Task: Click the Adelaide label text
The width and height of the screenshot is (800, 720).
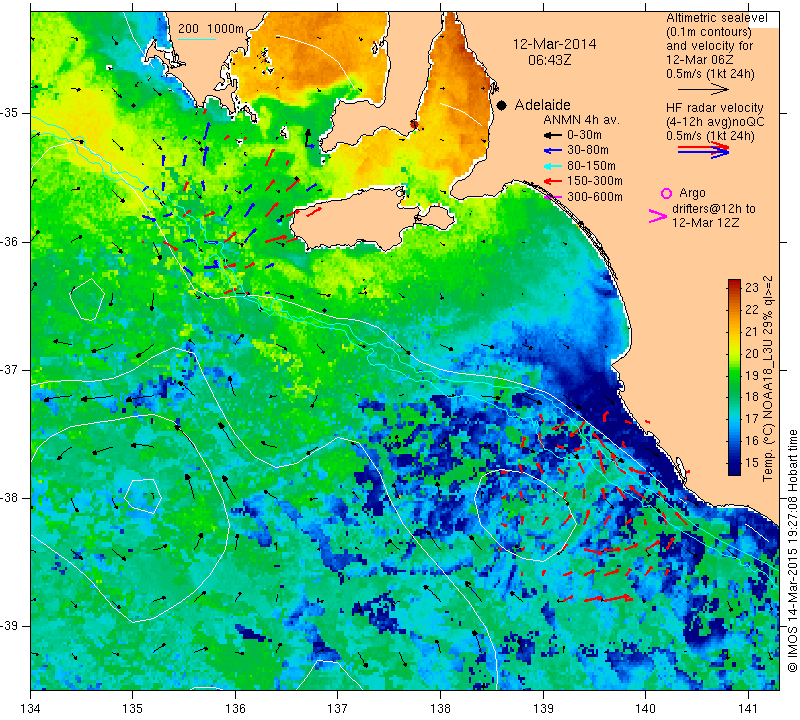Action: point(542,105)
